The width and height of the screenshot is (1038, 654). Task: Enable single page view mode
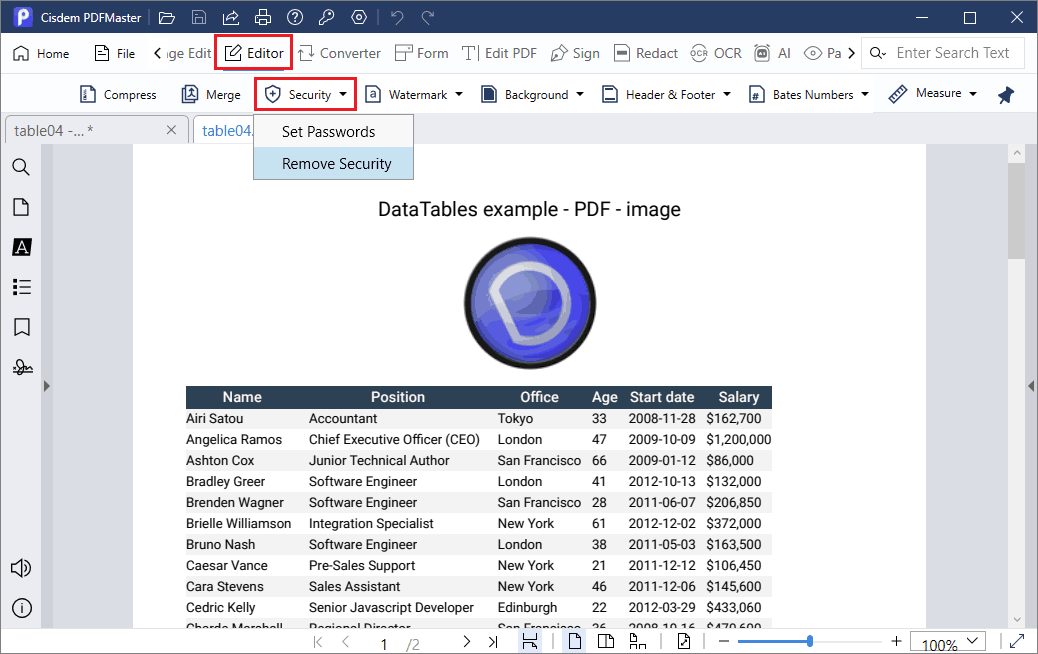[576, 641]
